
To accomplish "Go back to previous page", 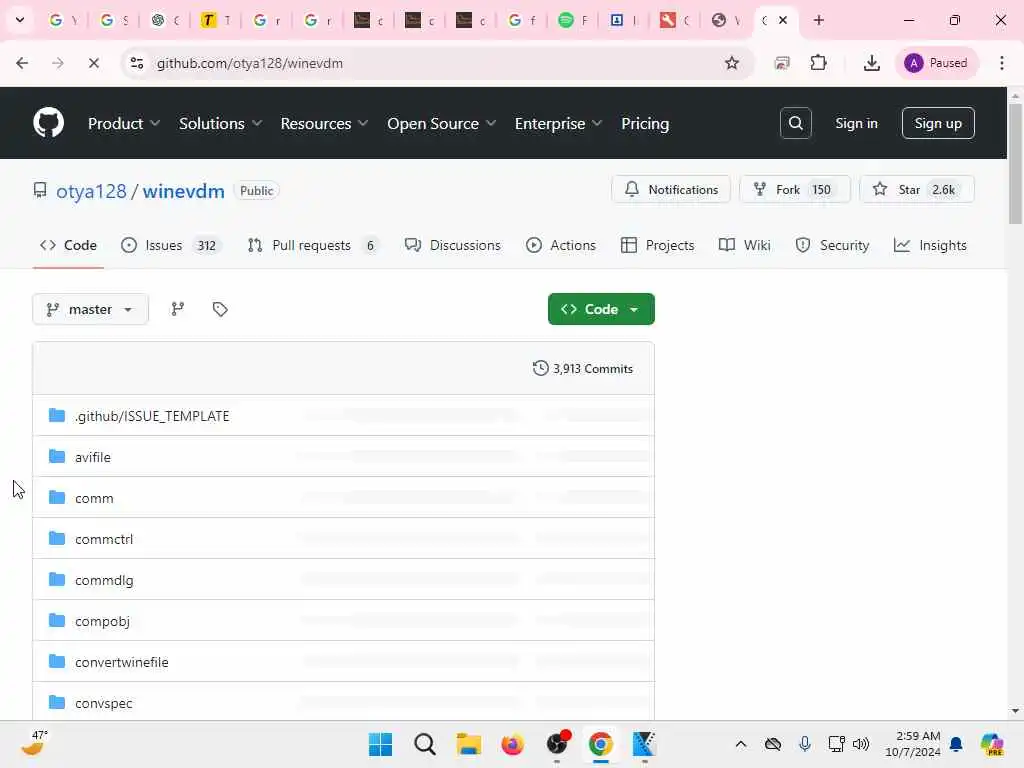I will pos(22,63).
